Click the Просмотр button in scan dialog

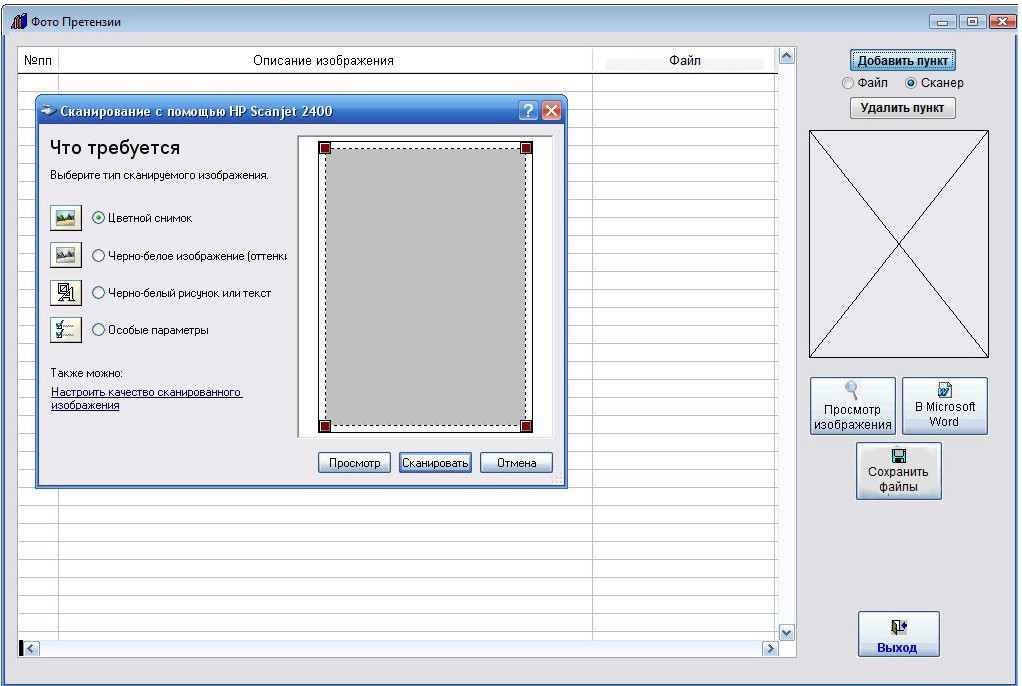pos(355,462)
